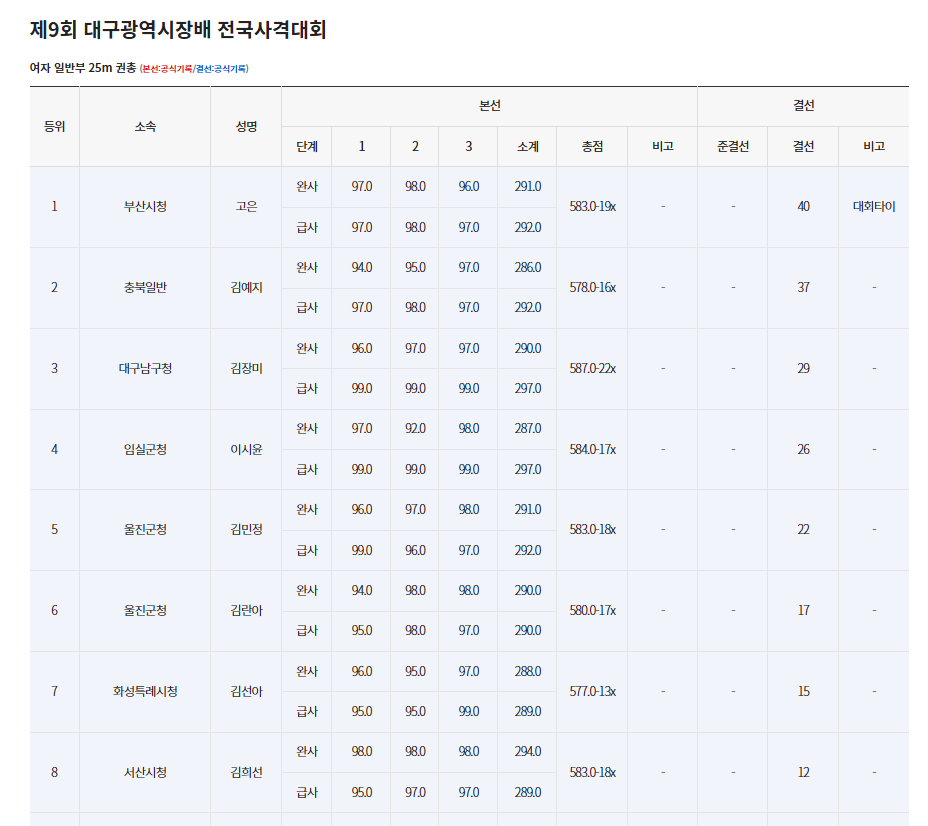
Task: Click final score 26
Action: click(803, 450)
